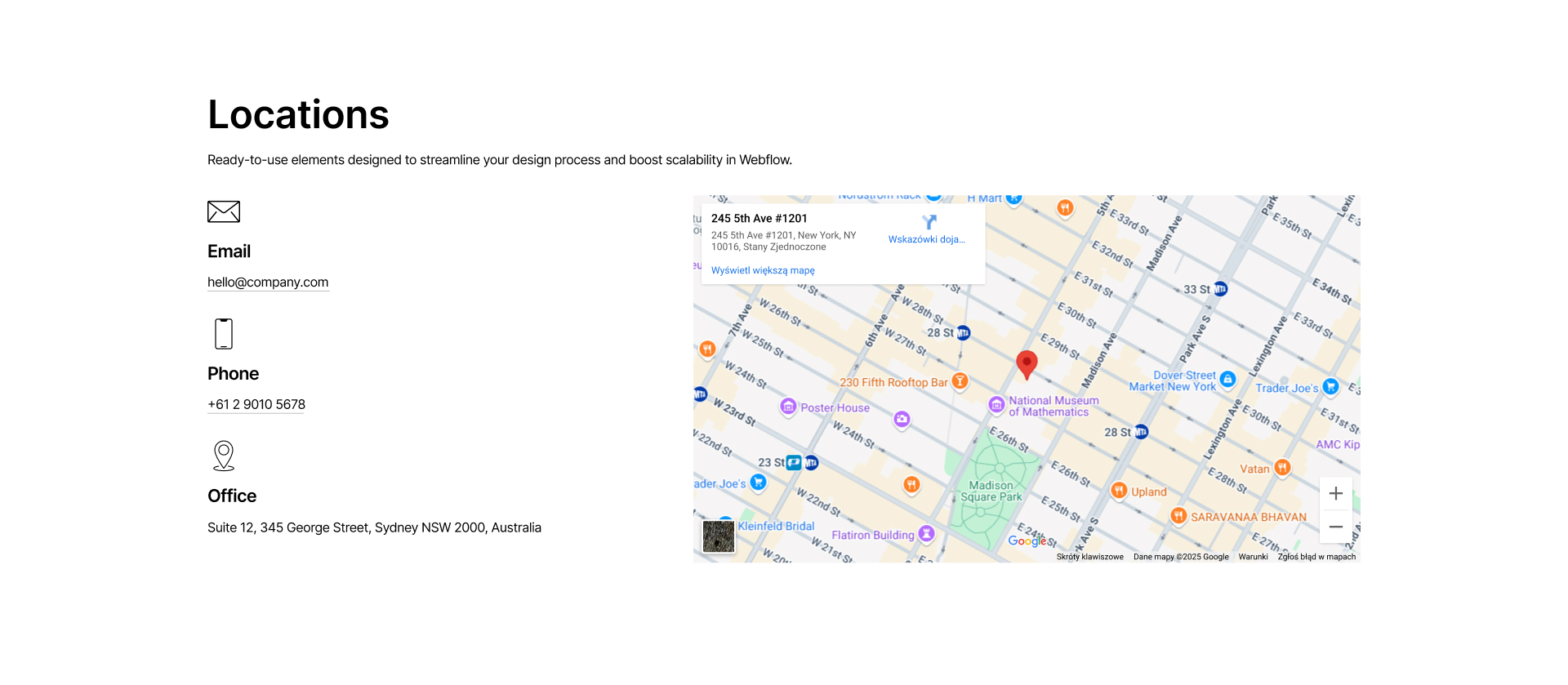Click the Madison Square Park label
This screenshot has height=685, width=1568.
(991, 491)
